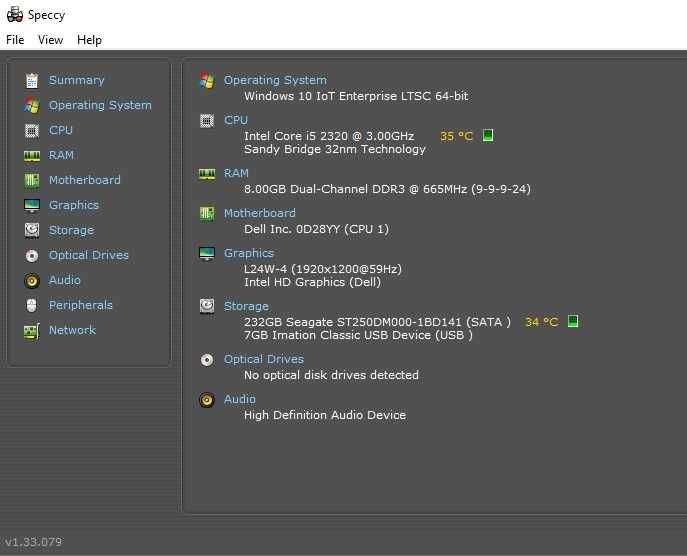Click the Network card icon in sidebar
Viewport: 687px width, 556px height.
[32, 331]
